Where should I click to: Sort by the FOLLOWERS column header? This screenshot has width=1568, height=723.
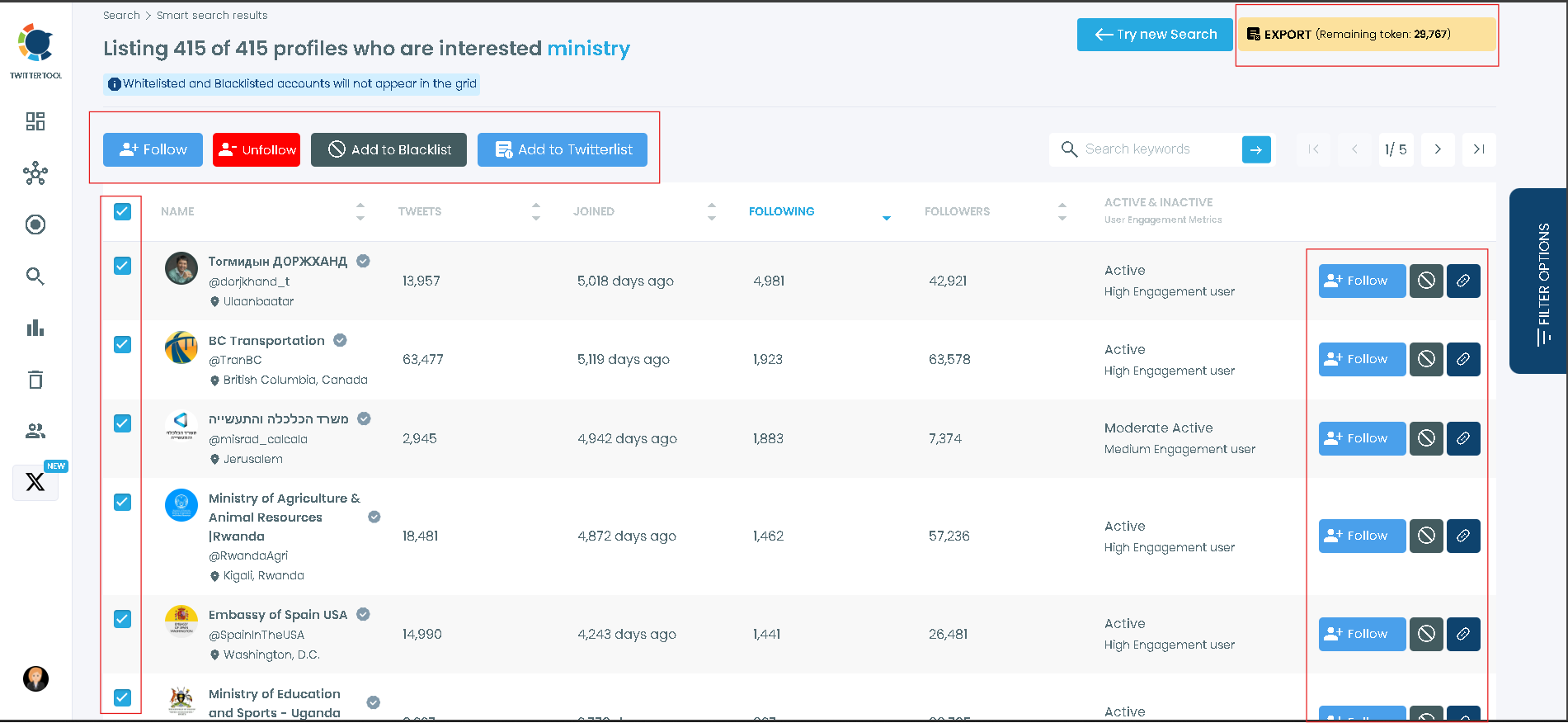(x=957, y=212)
